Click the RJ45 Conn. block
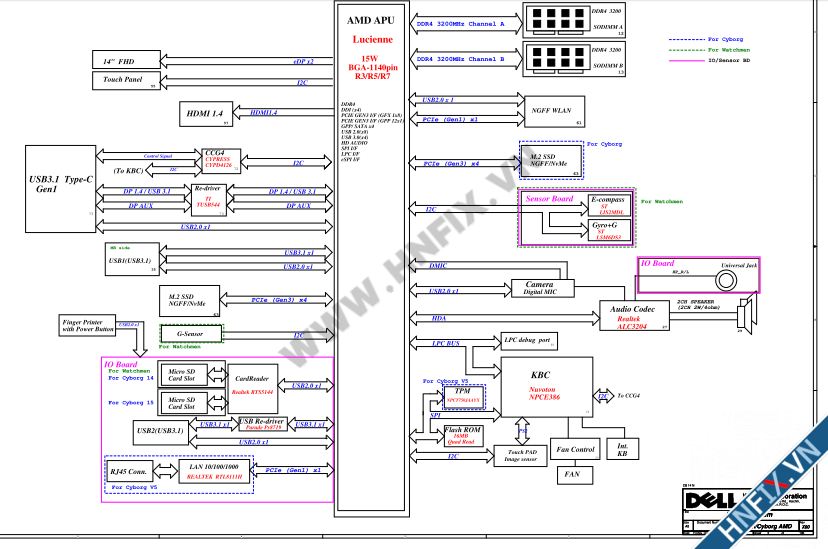This screenshot has height=549, width=828. pos(128,471)
